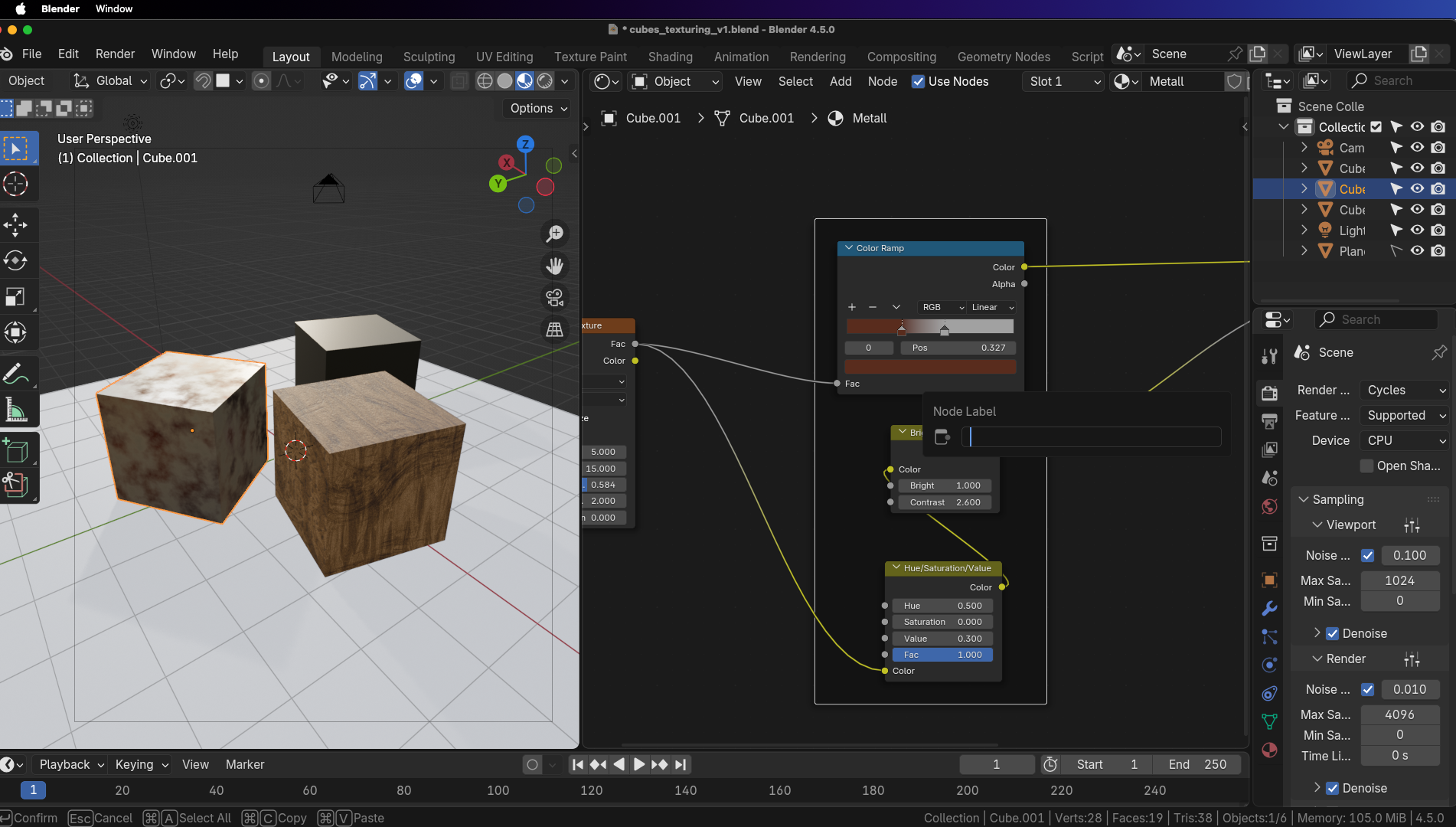Viewport: 1456px width, 827px height.
Task: Open the Render menu
Action: click(x=115, y=54)
